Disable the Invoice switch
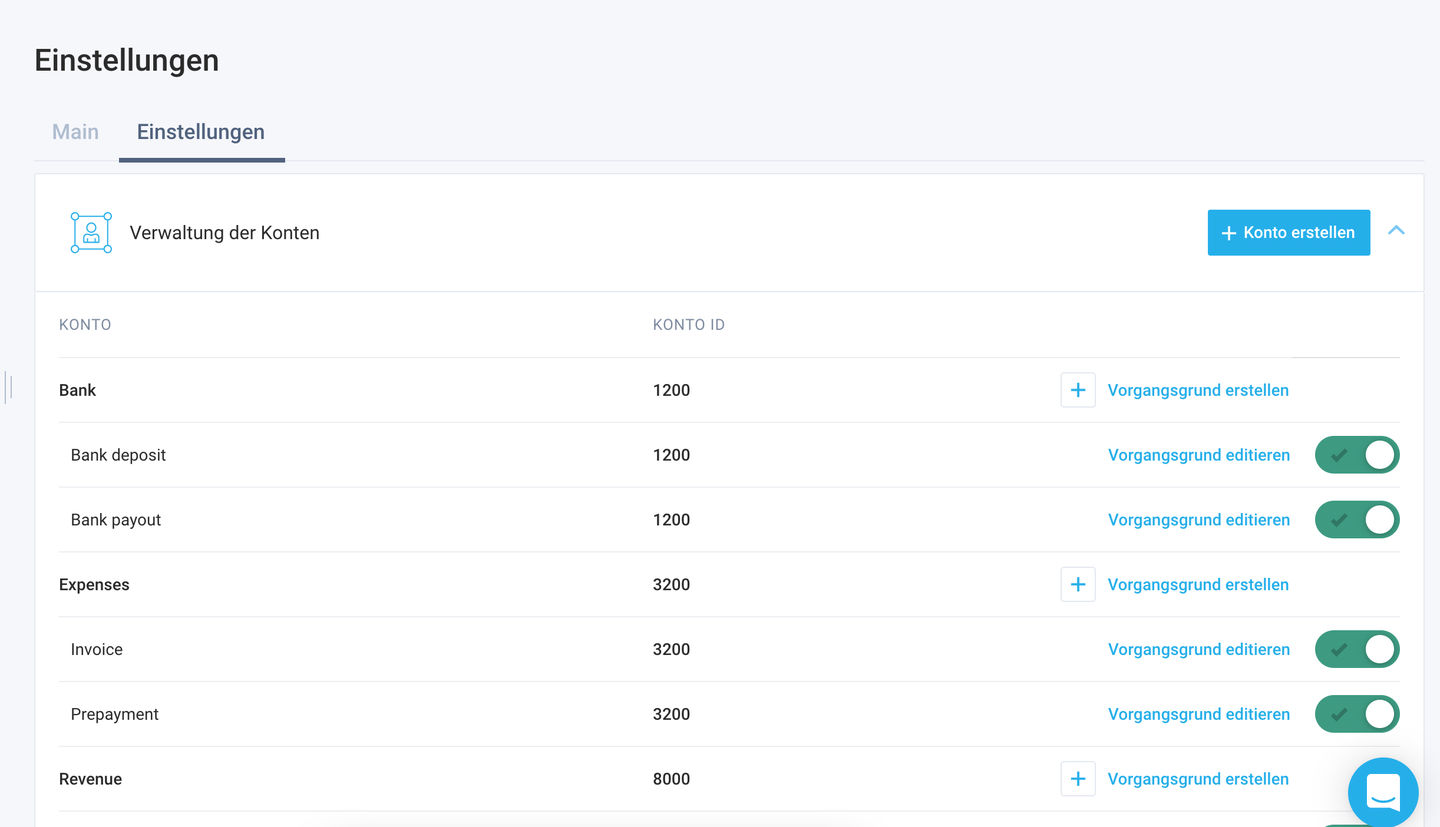 pyautogui.click(x=1357, y=649)
